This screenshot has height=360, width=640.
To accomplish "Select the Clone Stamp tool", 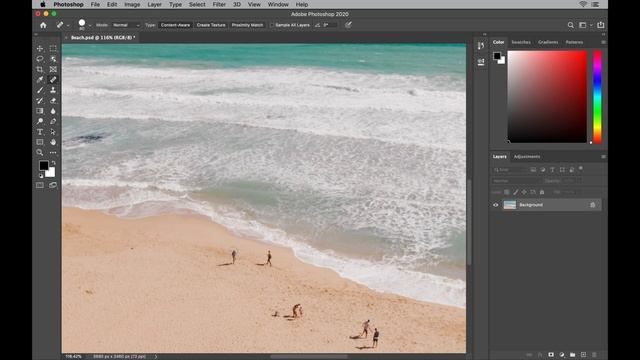I will [53, 90].
